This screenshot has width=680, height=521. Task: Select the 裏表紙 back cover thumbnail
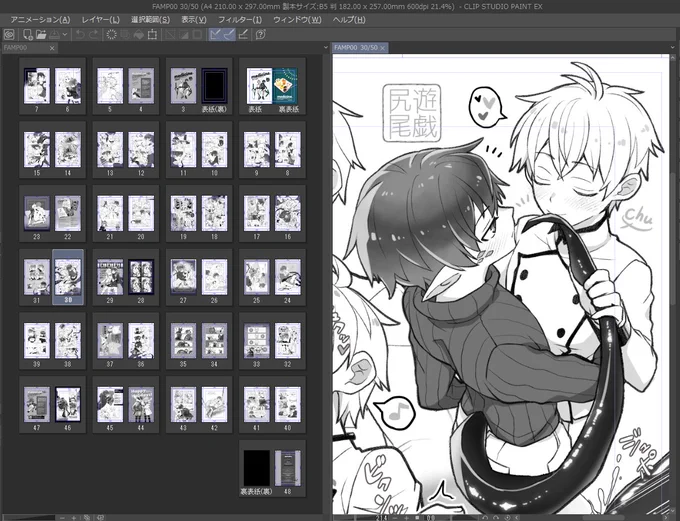(287, 86)
